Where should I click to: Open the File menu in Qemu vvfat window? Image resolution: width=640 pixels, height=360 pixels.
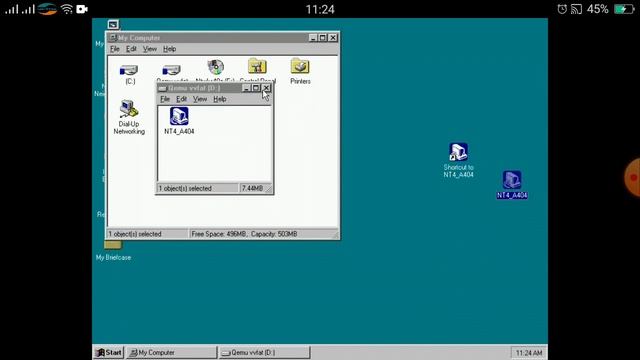click(165, 99)
